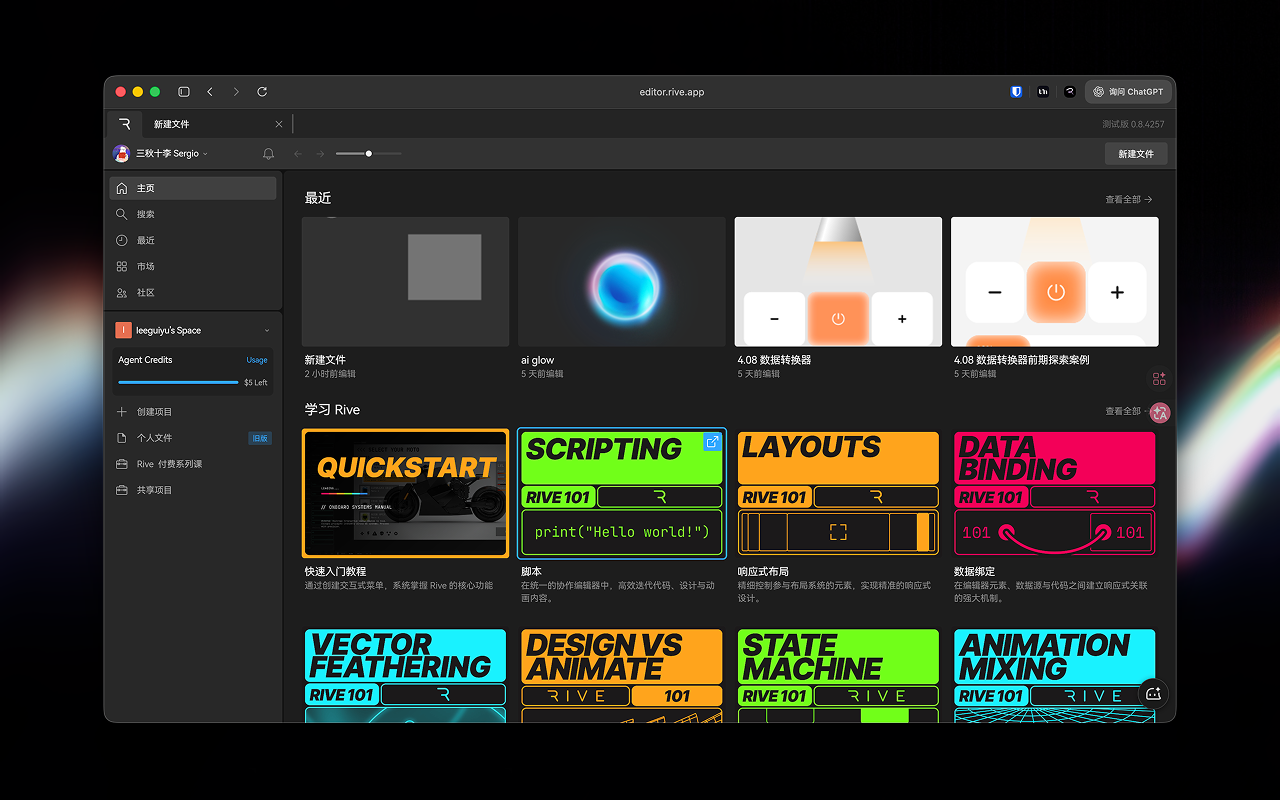The image size is (1280, 800).
Task: Close the 新建文件 tab
Action: click(278, 124)
